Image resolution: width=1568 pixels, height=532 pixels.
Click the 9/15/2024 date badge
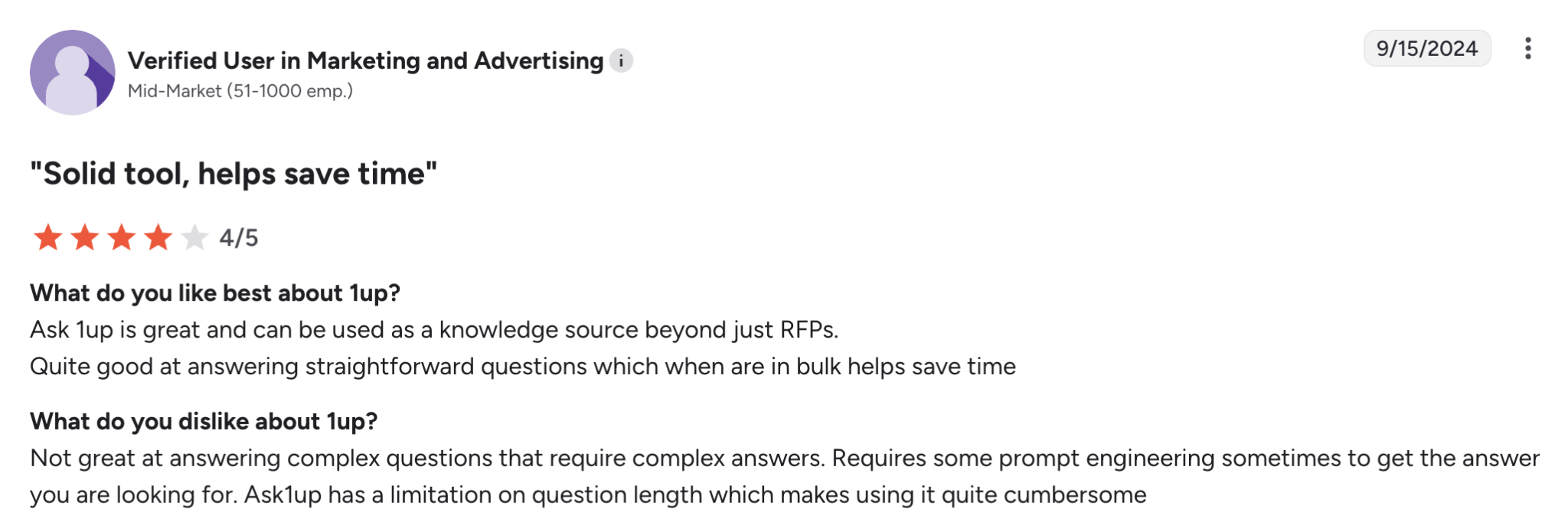(1429, 49)
